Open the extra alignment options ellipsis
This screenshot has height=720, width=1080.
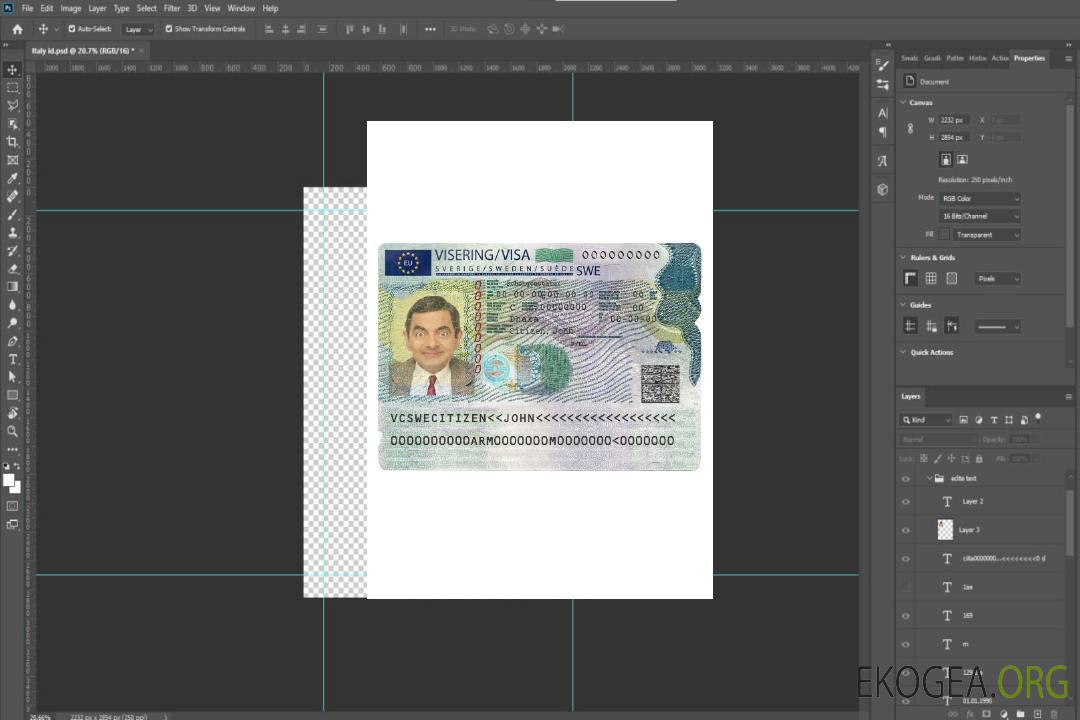point(430,29)
